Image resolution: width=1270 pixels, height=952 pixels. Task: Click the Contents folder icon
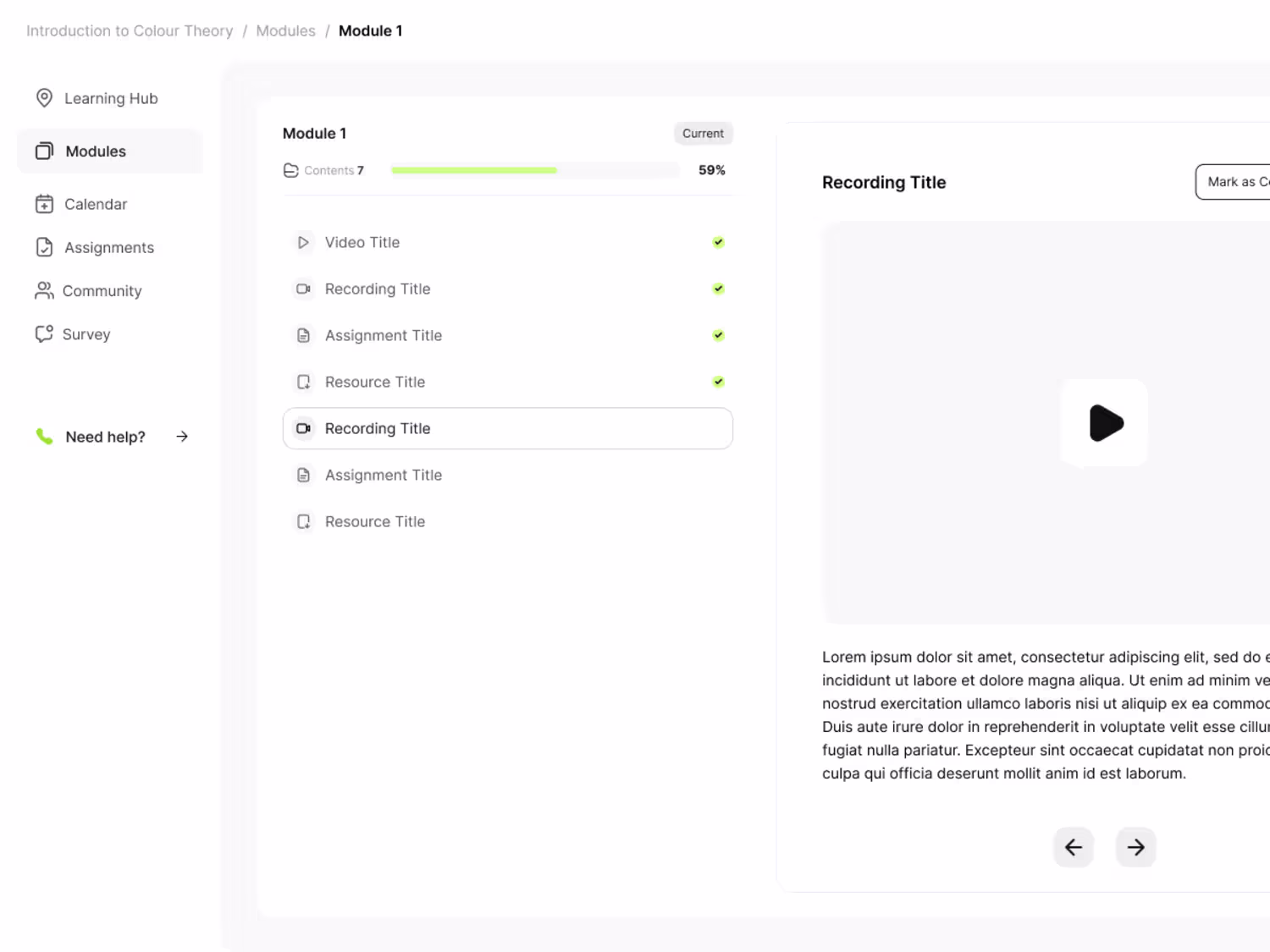click(x=290, y=170)
